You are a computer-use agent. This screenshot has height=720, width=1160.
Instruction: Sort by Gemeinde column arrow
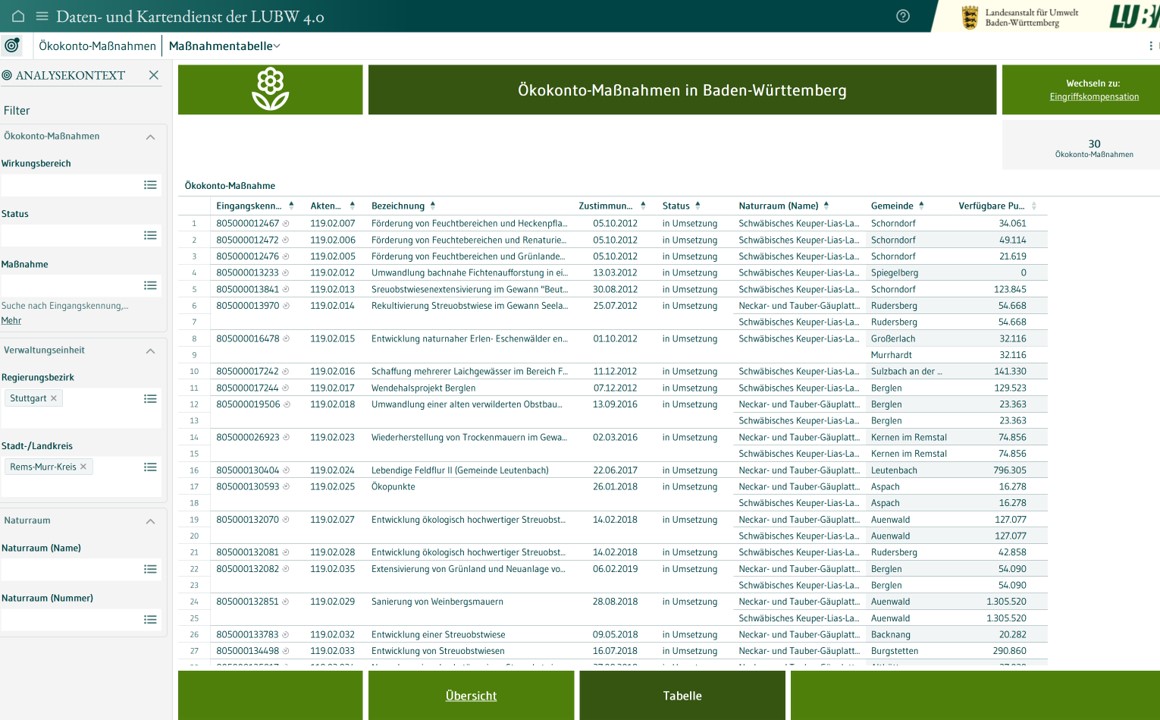pos(921,206)
